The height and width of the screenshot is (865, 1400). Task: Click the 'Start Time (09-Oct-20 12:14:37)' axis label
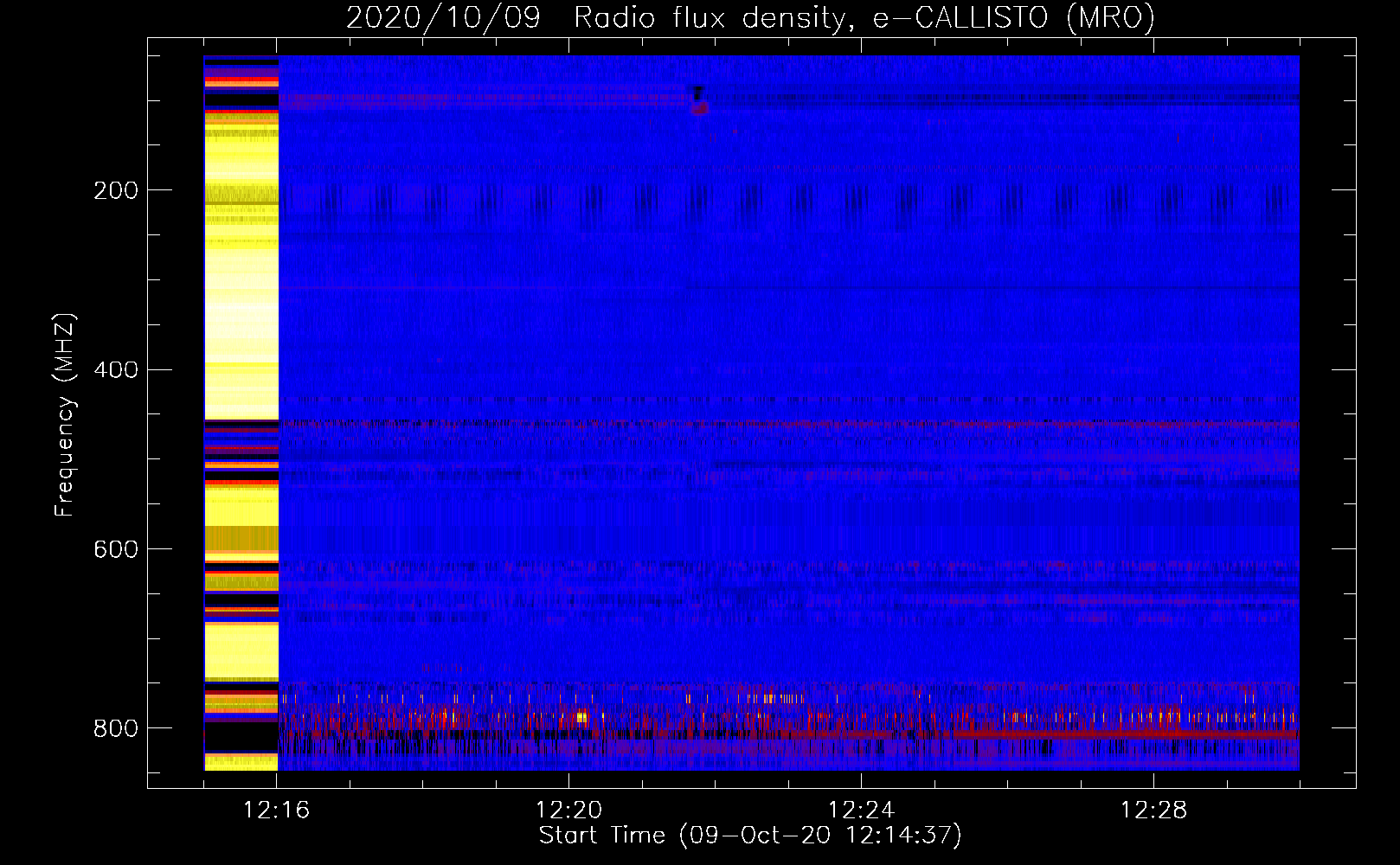click(x=750, y=835)
